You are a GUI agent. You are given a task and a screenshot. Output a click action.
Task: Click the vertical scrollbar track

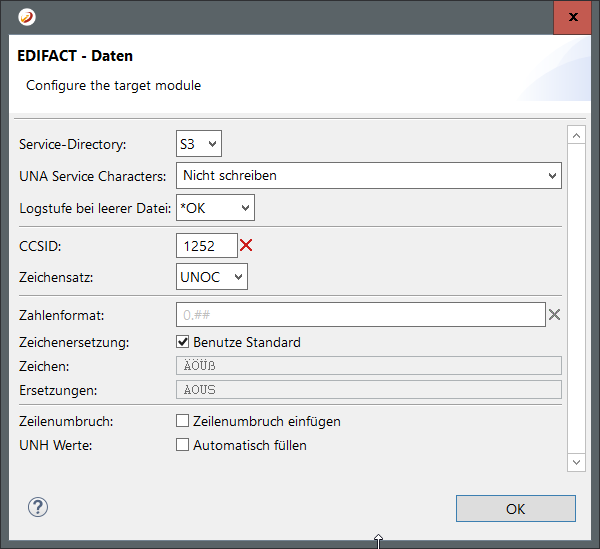(x=575, y=300)
